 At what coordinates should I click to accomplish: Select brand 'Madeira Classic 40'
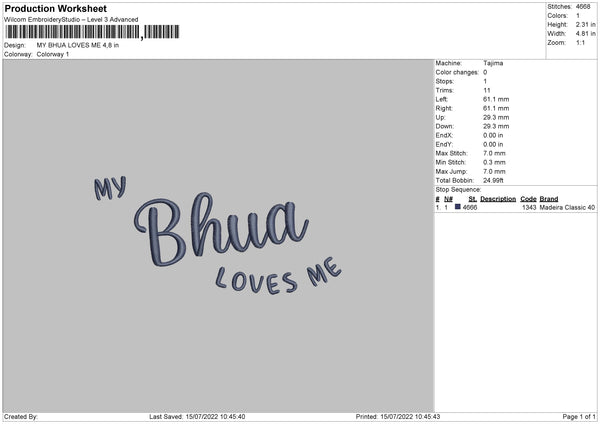[x=567, y=207]
